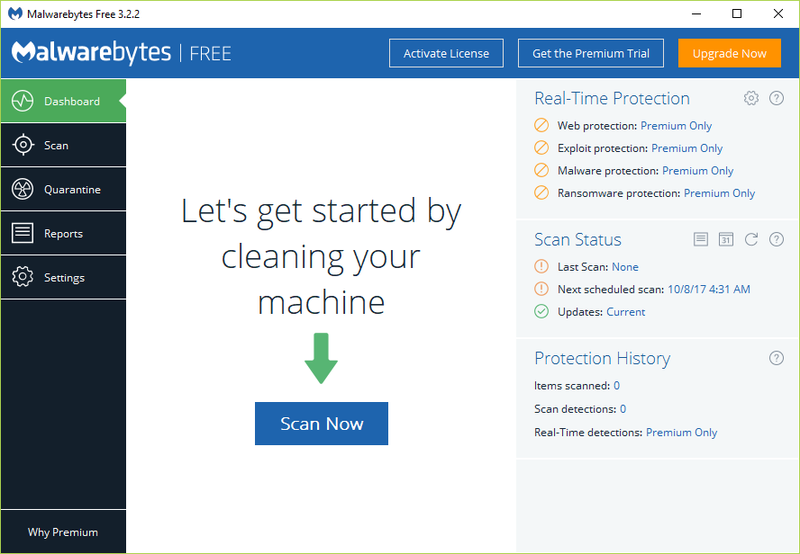Open the Quarantine section
Viewport: 800px width, 554px height.
pos(63,189)
